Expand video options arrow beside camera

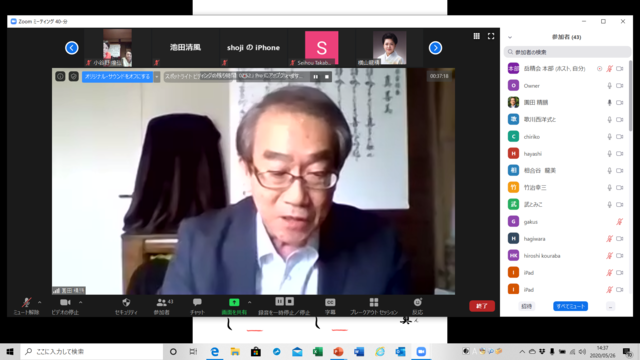coord(80,302)
